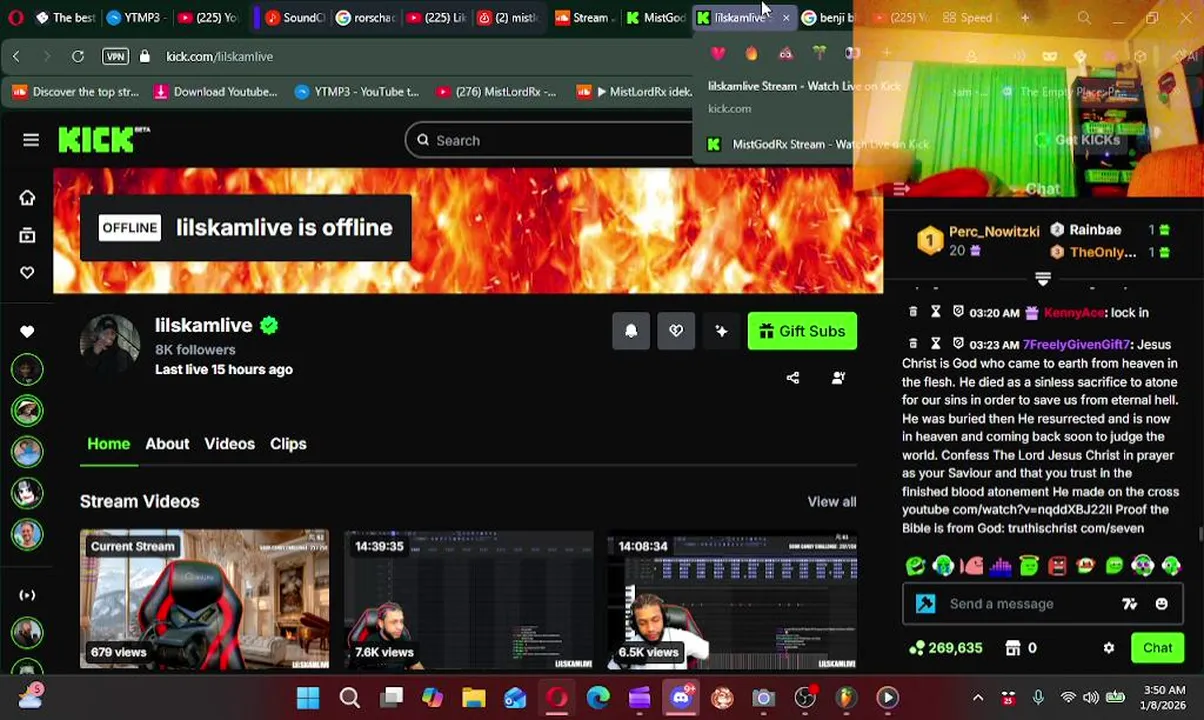Viewport: 1204px width, 720px height.
Task: Reload the page in browser
Action: point(77,57)
